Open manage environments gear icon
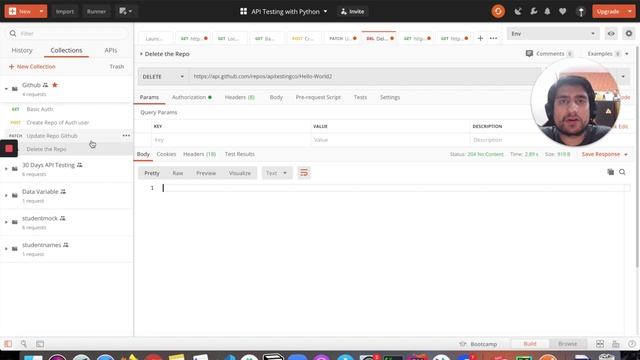The height and width of the screenshot is (360, 640). click(629, 33)
